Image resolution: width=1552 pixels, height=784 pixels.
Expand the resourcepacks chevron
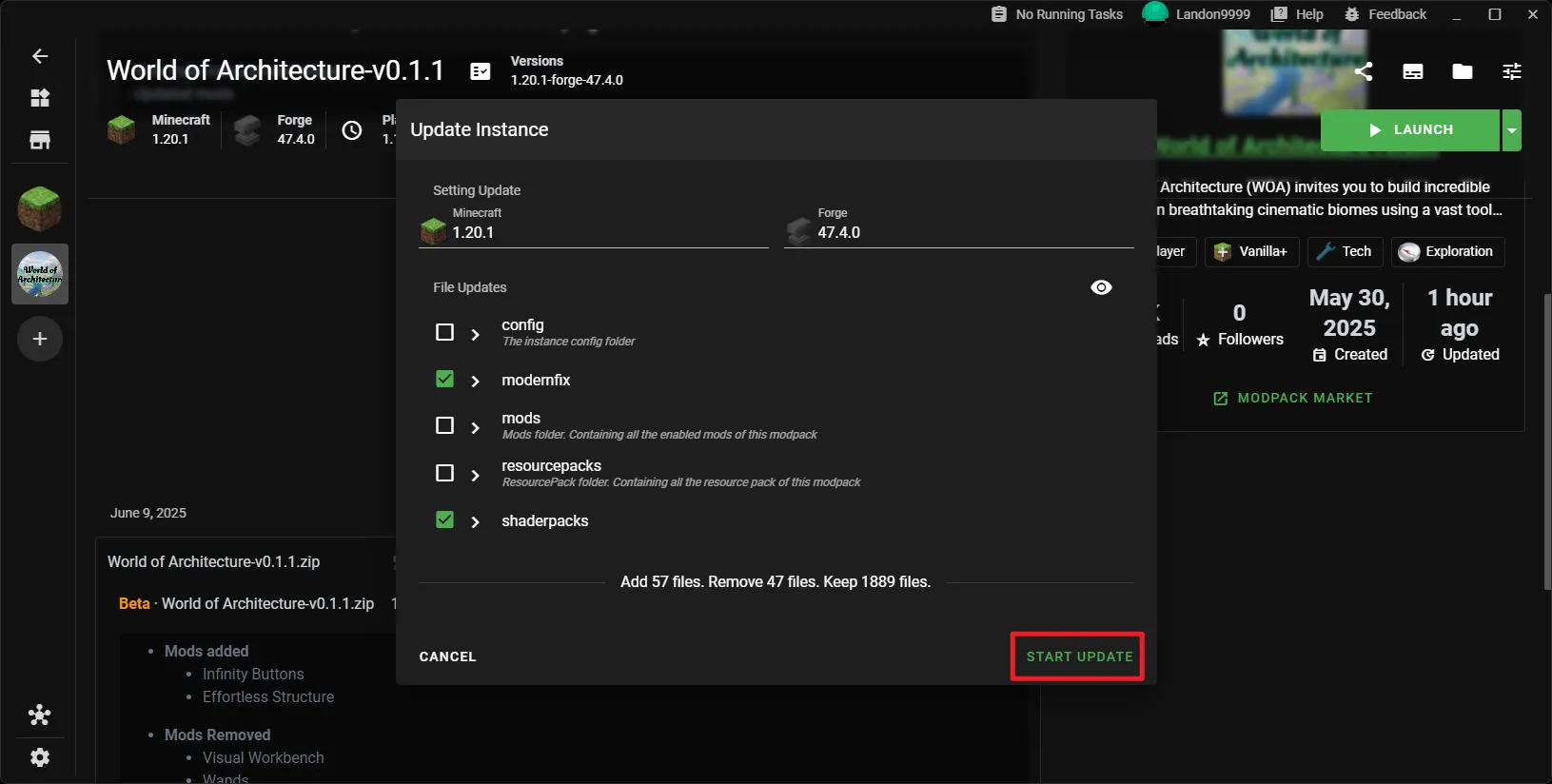point(475,474)
